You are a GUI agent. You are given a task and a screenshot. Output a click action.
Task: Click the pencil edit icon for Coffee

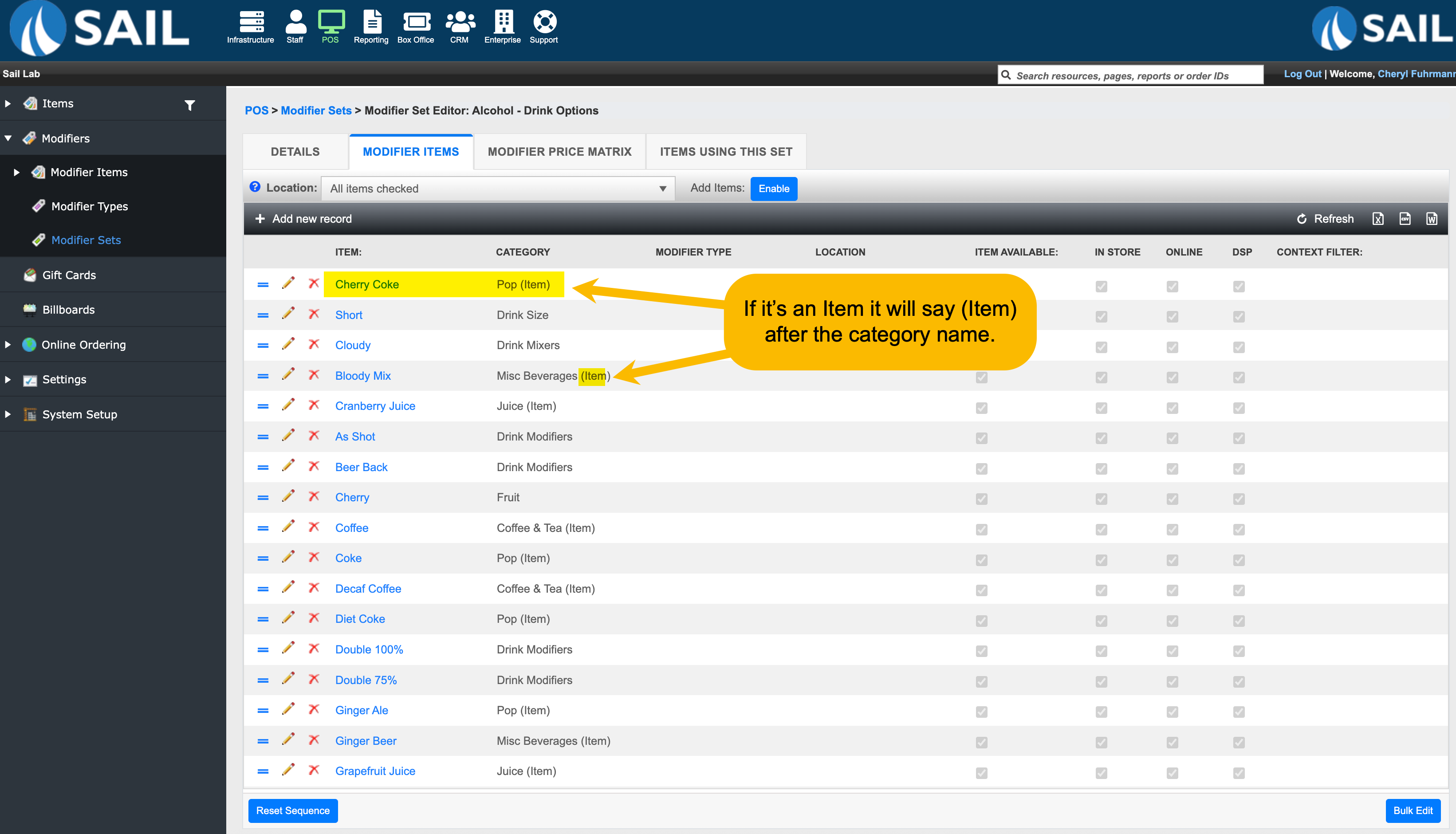pyautogui.click(x=288, y=527)
